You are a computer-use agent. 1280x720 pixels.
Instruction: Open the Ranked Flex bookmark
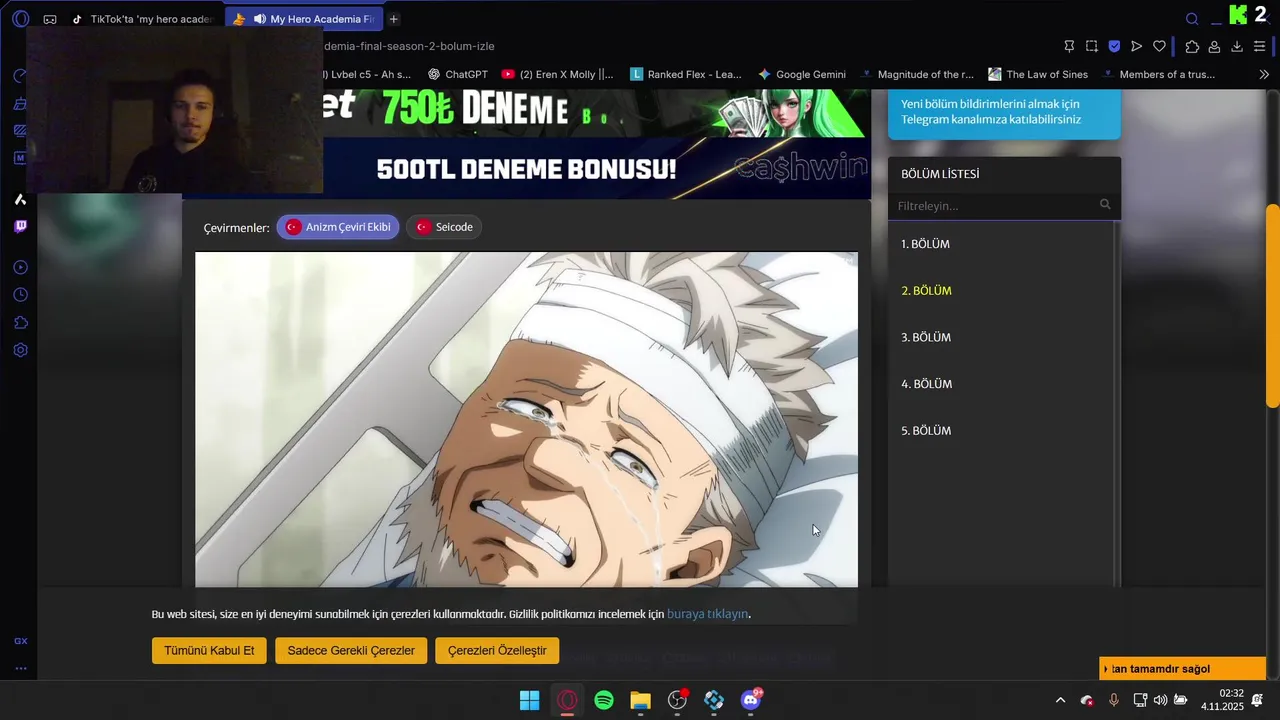[686, 74]
